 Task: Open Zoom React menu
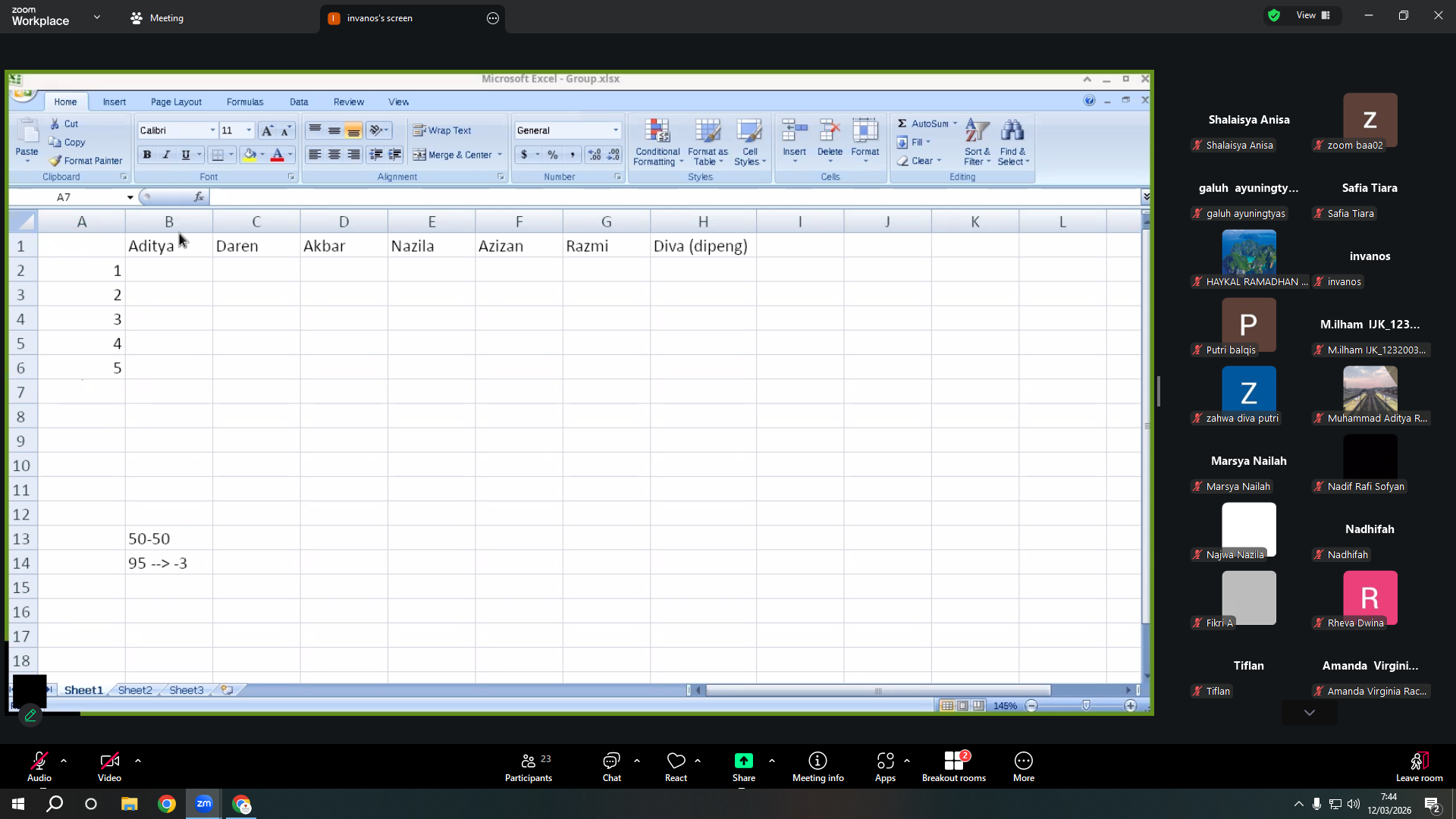coord(676,767)
